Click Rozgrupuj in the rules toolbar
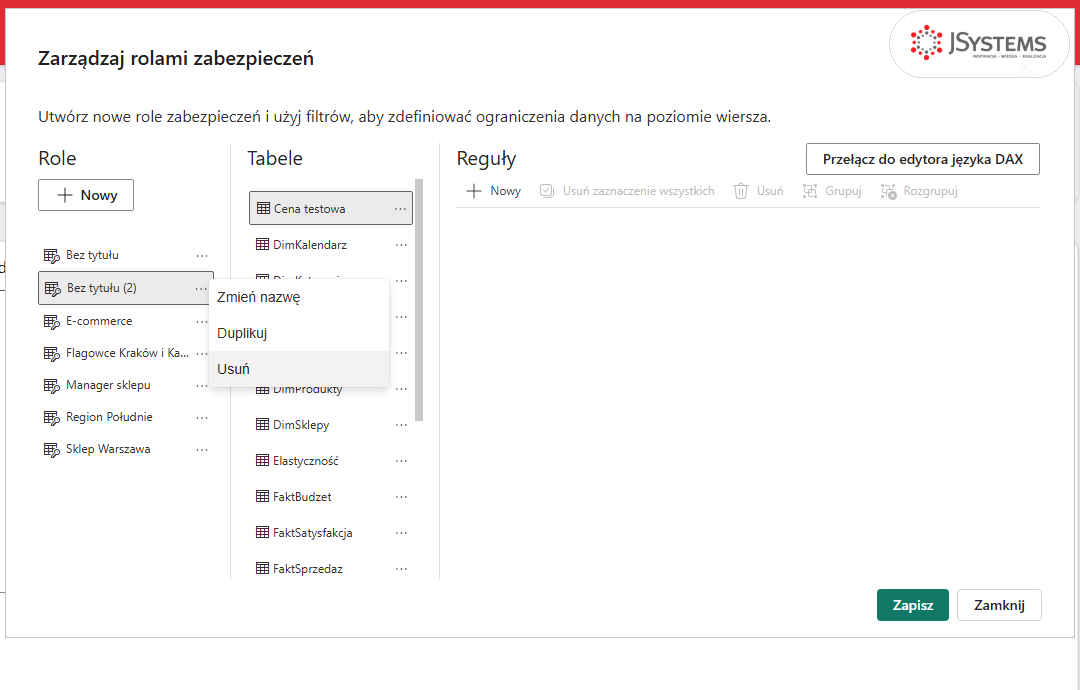The width and height of the screenshot is (1080, 690). pyautogui.click(x=919, y=191)
